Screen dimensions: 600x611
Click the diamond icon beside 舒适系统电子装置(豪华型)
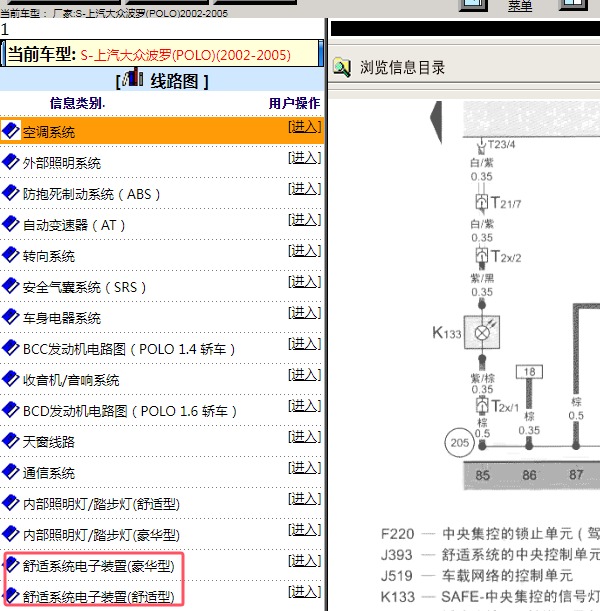[x=12, y=565]
